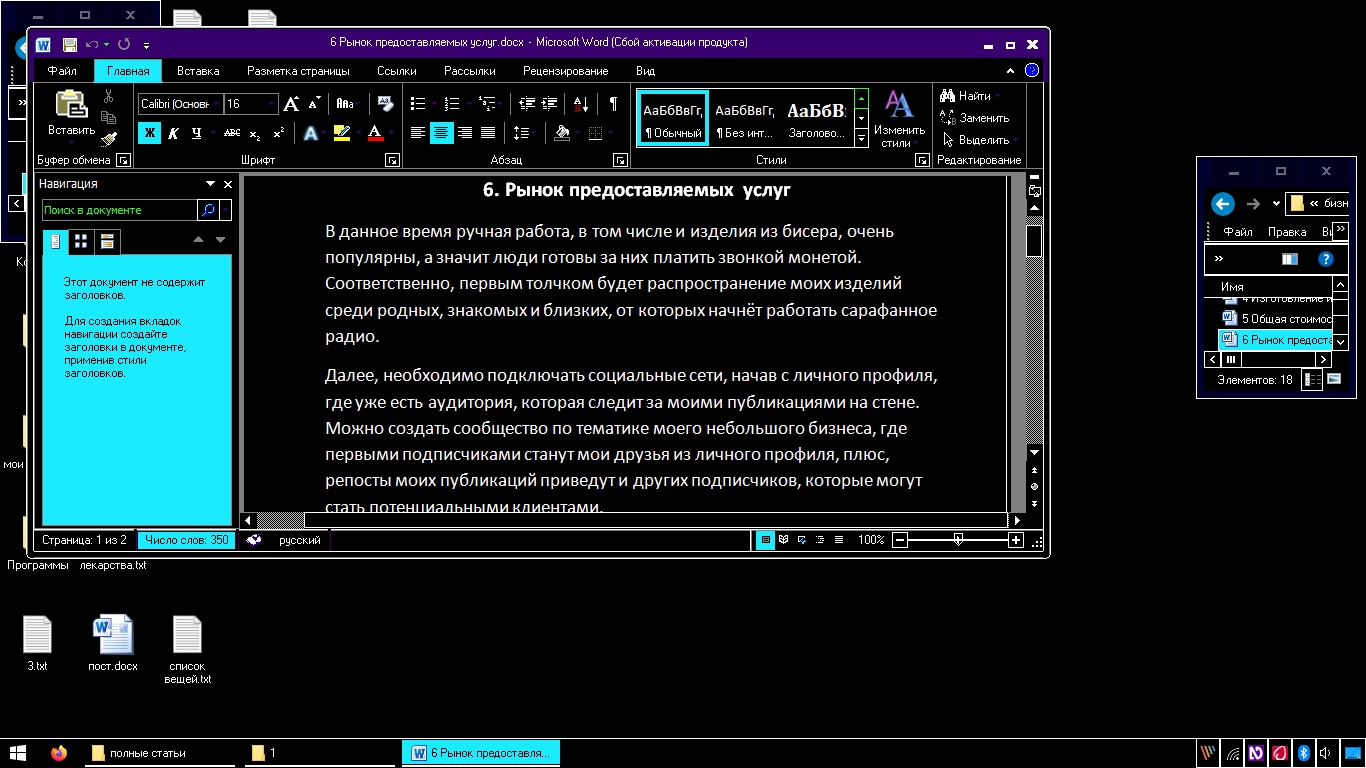The height and width of the screenshot is (768, 1366).
Task: Click the proofing check icon in status bar
Action: click(254, 540)
